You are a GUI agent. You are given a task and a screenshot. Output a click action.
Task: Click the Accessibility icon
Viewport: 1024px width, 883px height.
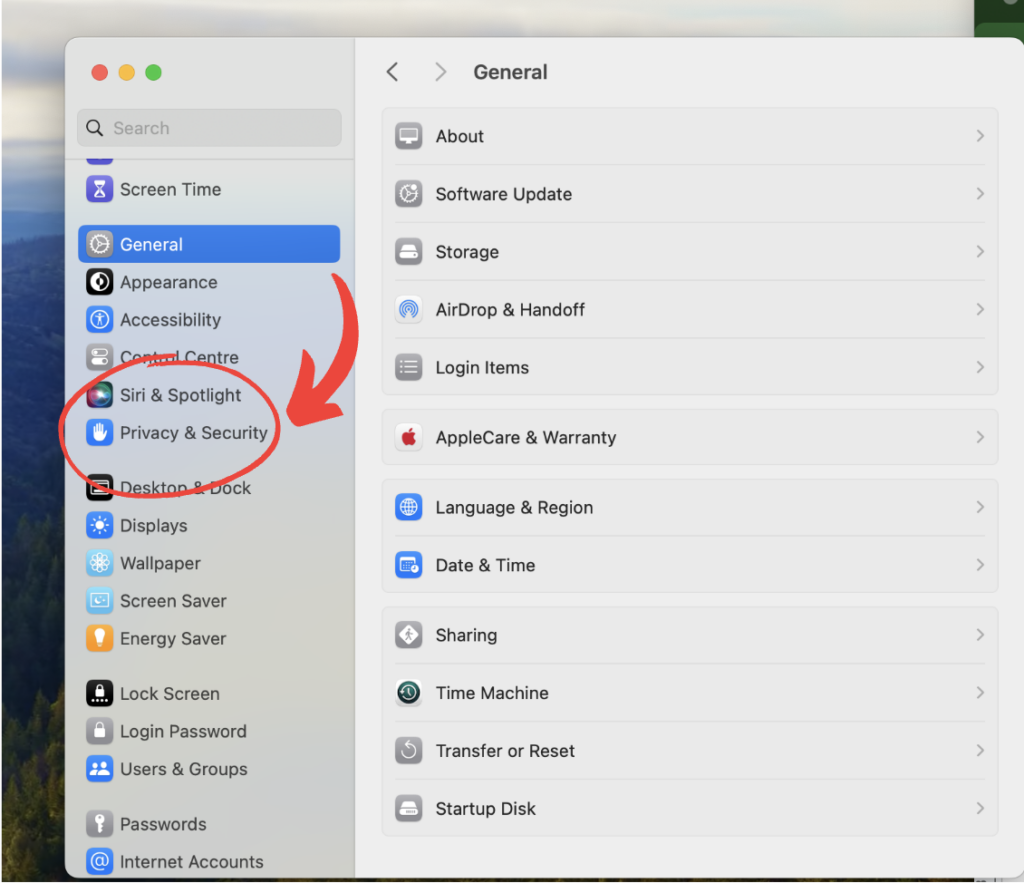click(98, 319)
